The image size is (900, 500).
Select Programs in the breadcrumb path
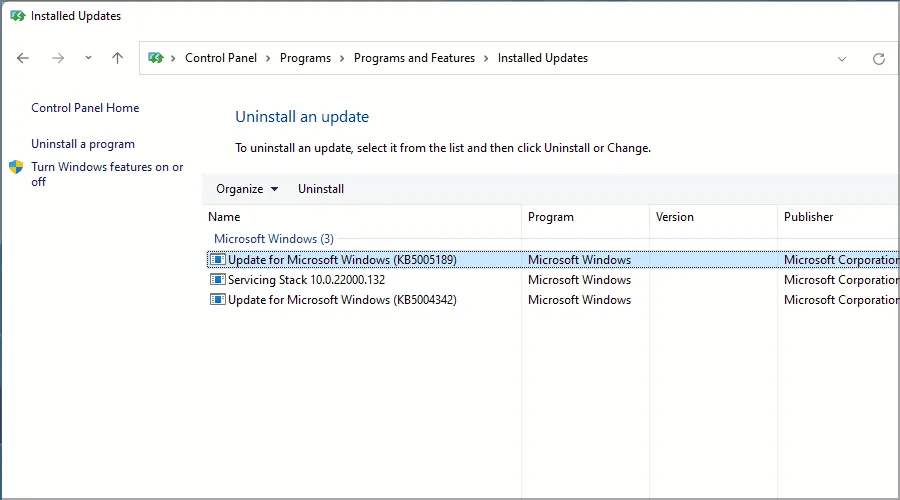(305, 58)
